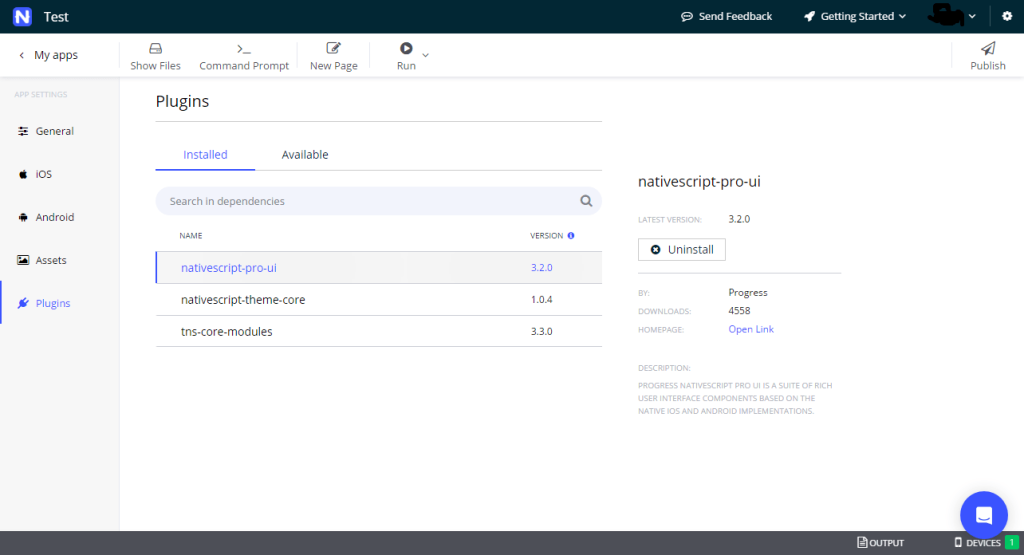This screenshot has width=1024, height=555.
Task: Expand the Run options arrow
Action: pos(425,55)
